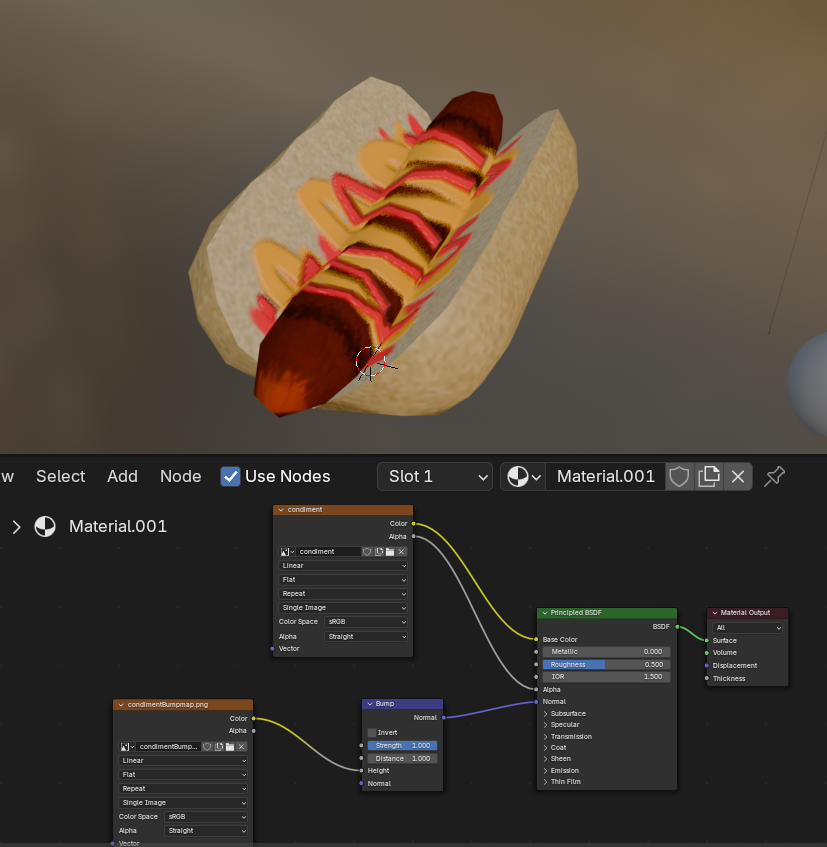Toggle the Use Nodes checkbox
Viewport: 827px width, 847px height.
point(230,476)
